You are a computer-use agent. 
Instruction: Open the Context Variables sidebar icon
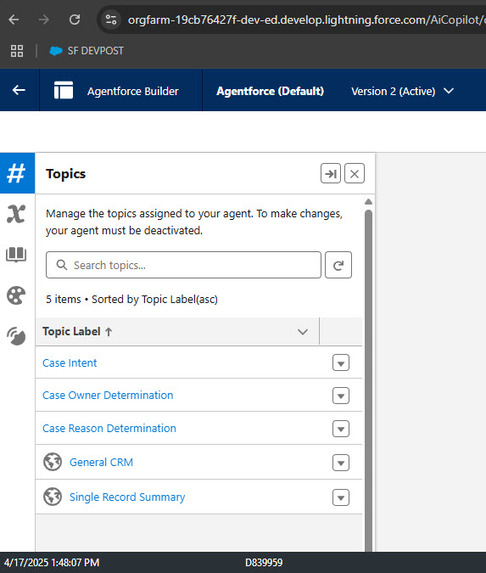(16, 214)
